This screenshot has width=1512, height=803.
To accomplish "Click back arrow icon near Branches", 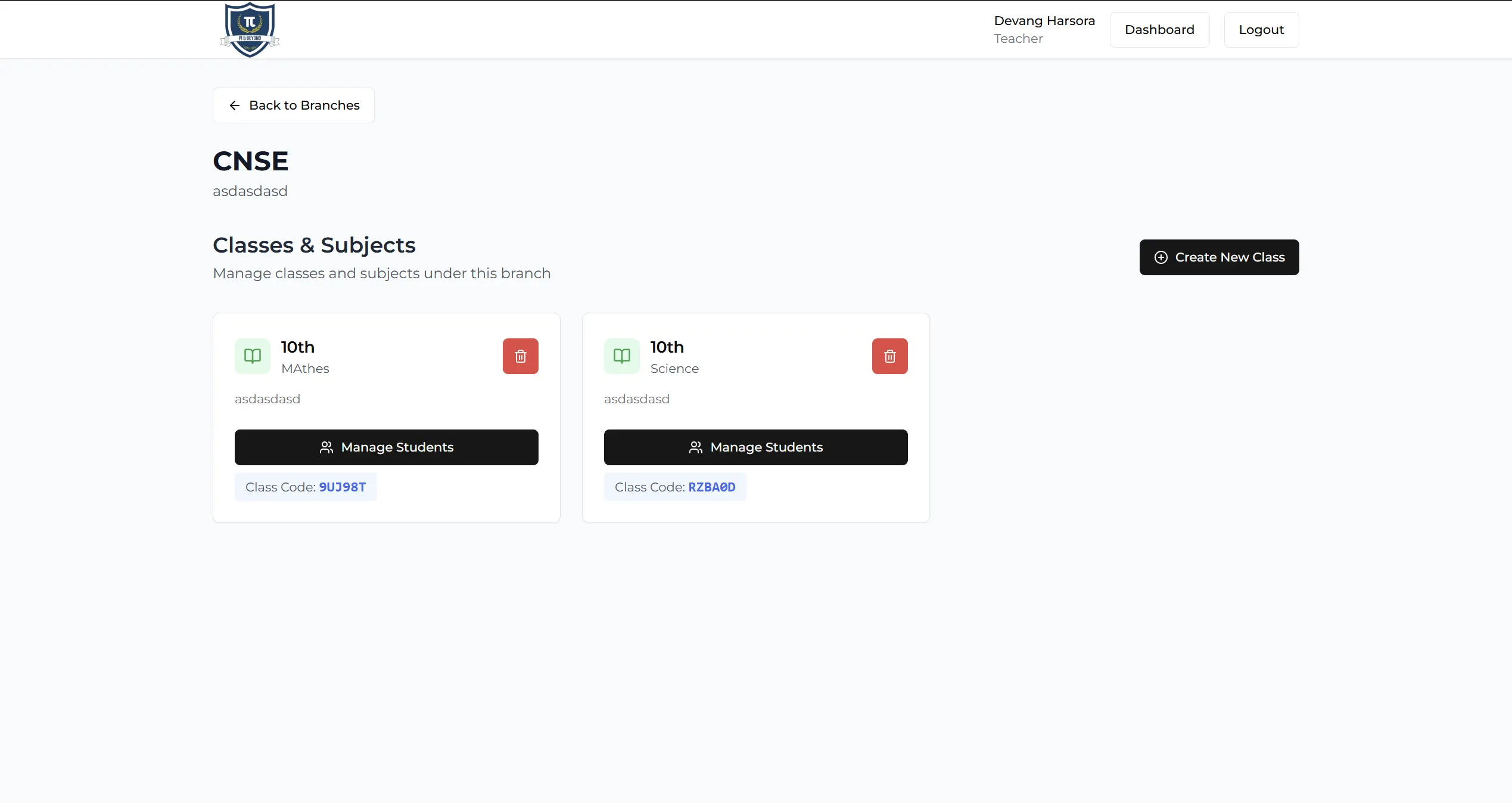I will 235,105.
